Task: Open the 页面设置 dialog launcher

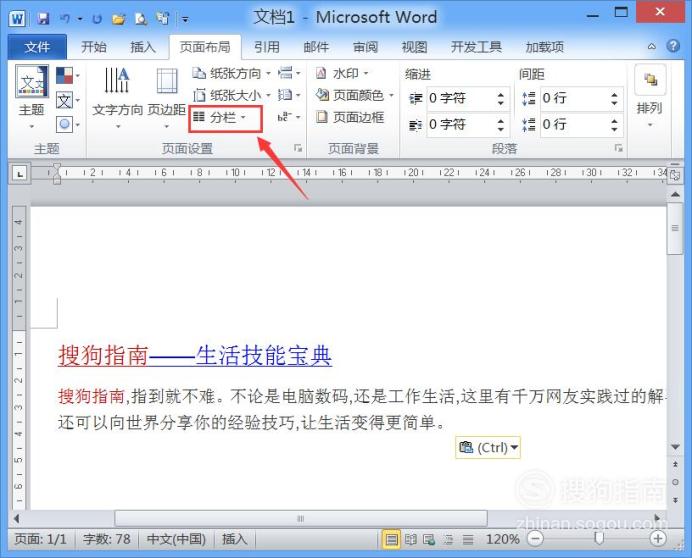Action: pos(298,148)
